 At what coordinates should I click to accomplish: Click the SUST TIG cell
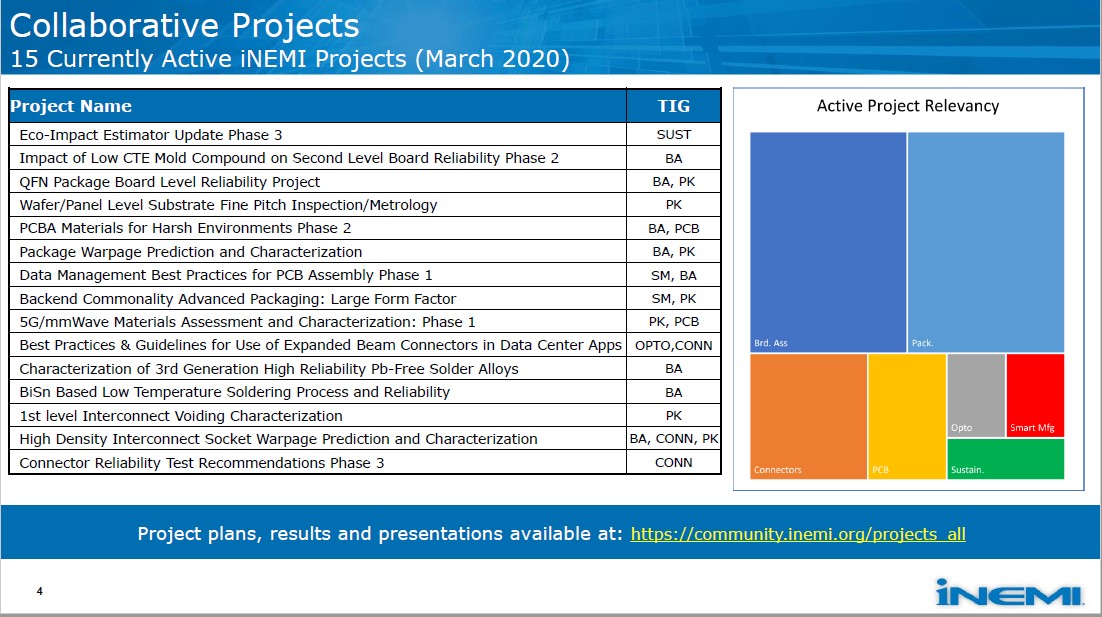click(x=673, y=134)
